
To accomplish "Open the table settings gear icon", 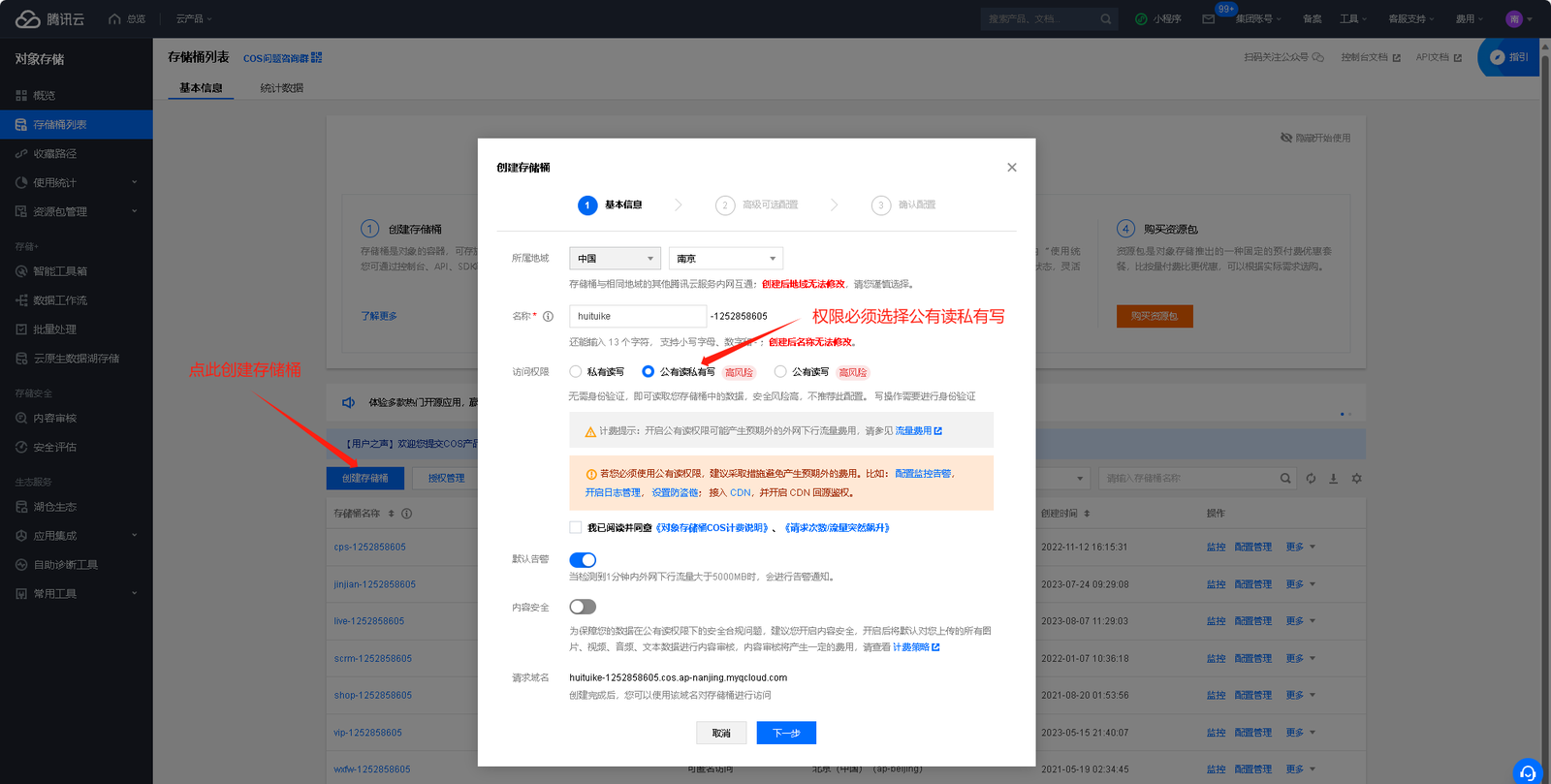I will [1356, 479].
